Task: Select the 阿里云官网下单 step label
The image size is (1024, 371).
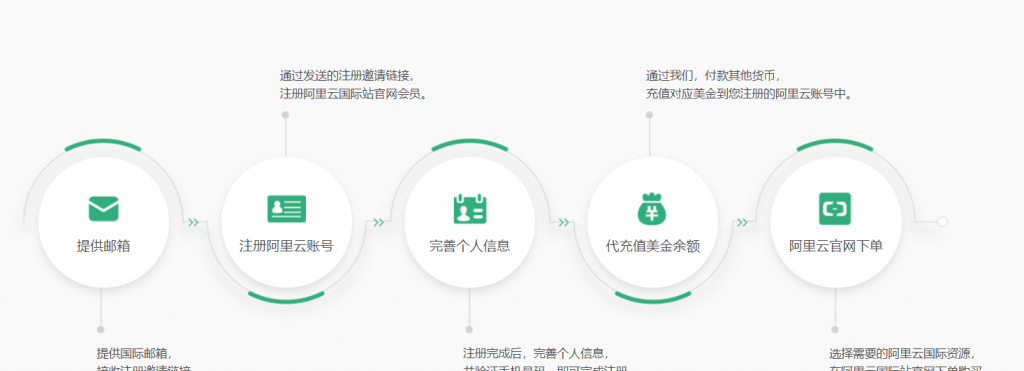Action: (835, 246)
